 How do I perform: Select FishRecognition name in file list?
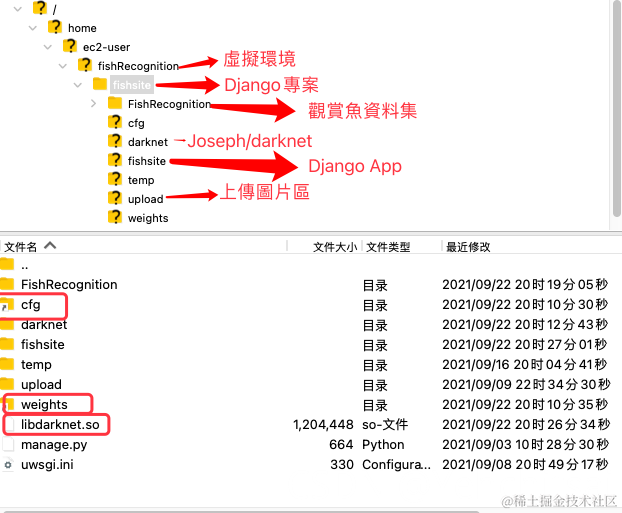click(69, 284)
